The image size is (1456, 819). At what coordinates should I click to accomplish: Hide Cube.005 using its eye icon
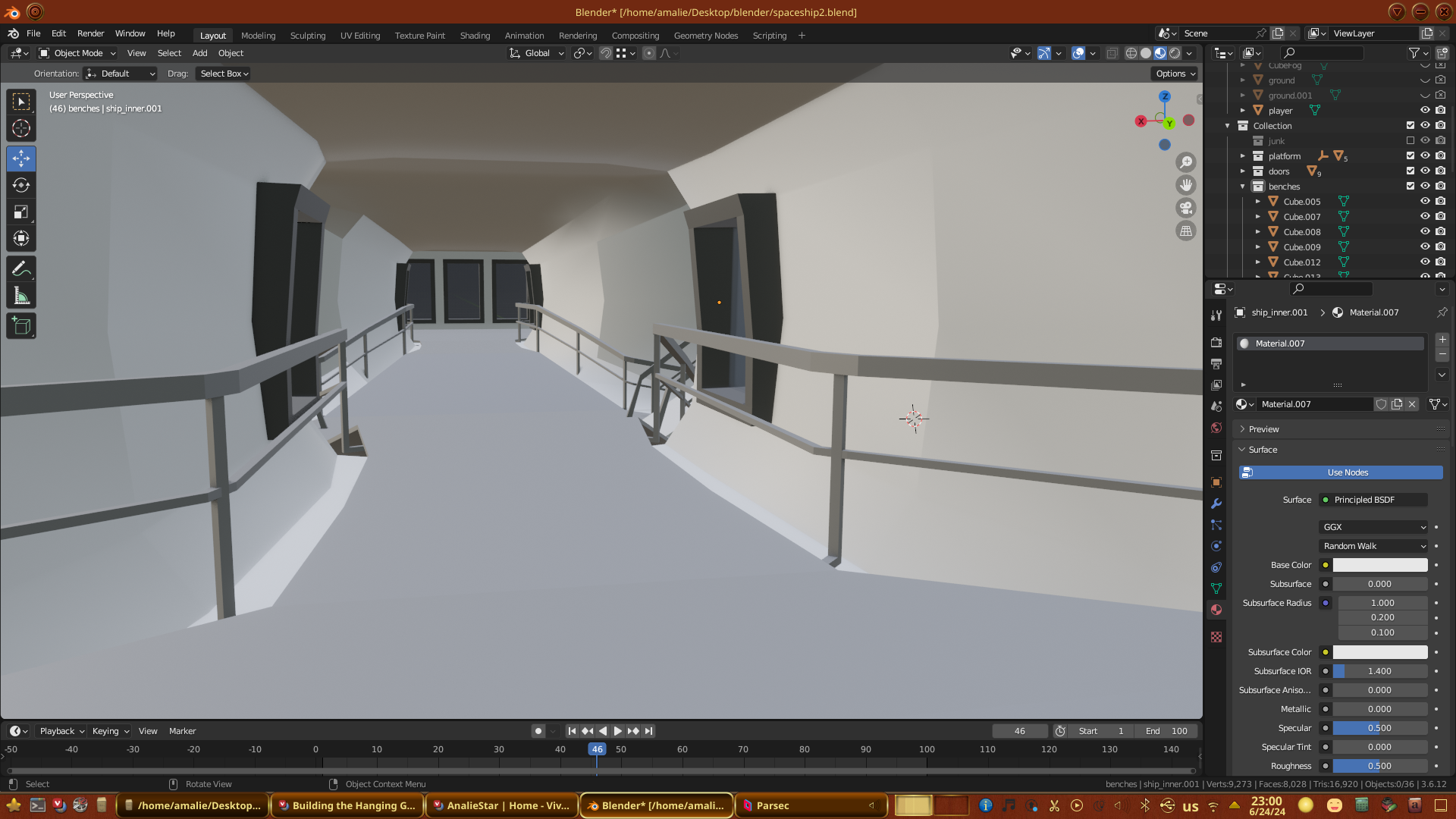click(1425, 202)
